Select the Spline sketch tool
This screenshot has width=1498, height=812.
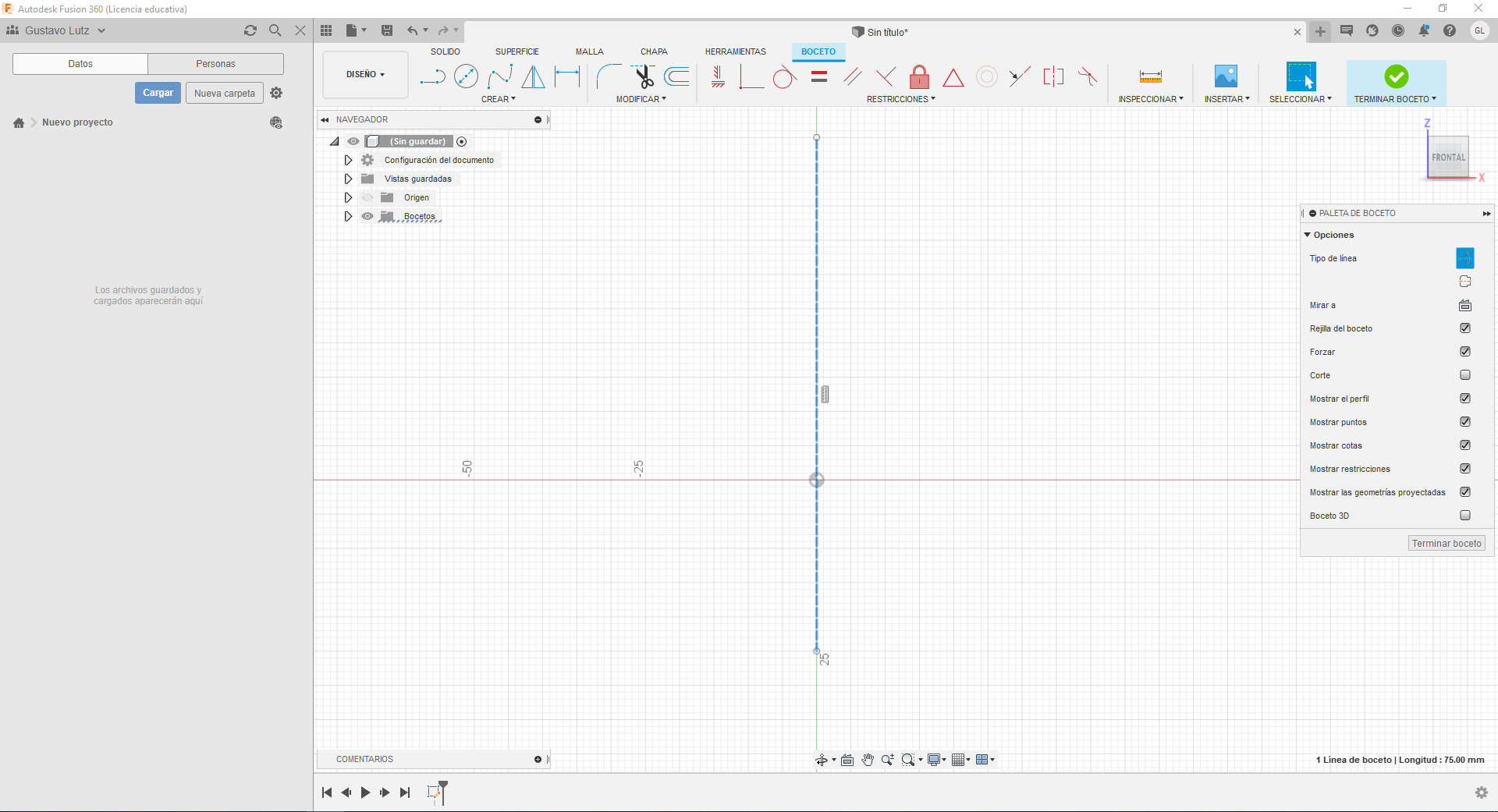pyautogui.click(x=499, y=76)
